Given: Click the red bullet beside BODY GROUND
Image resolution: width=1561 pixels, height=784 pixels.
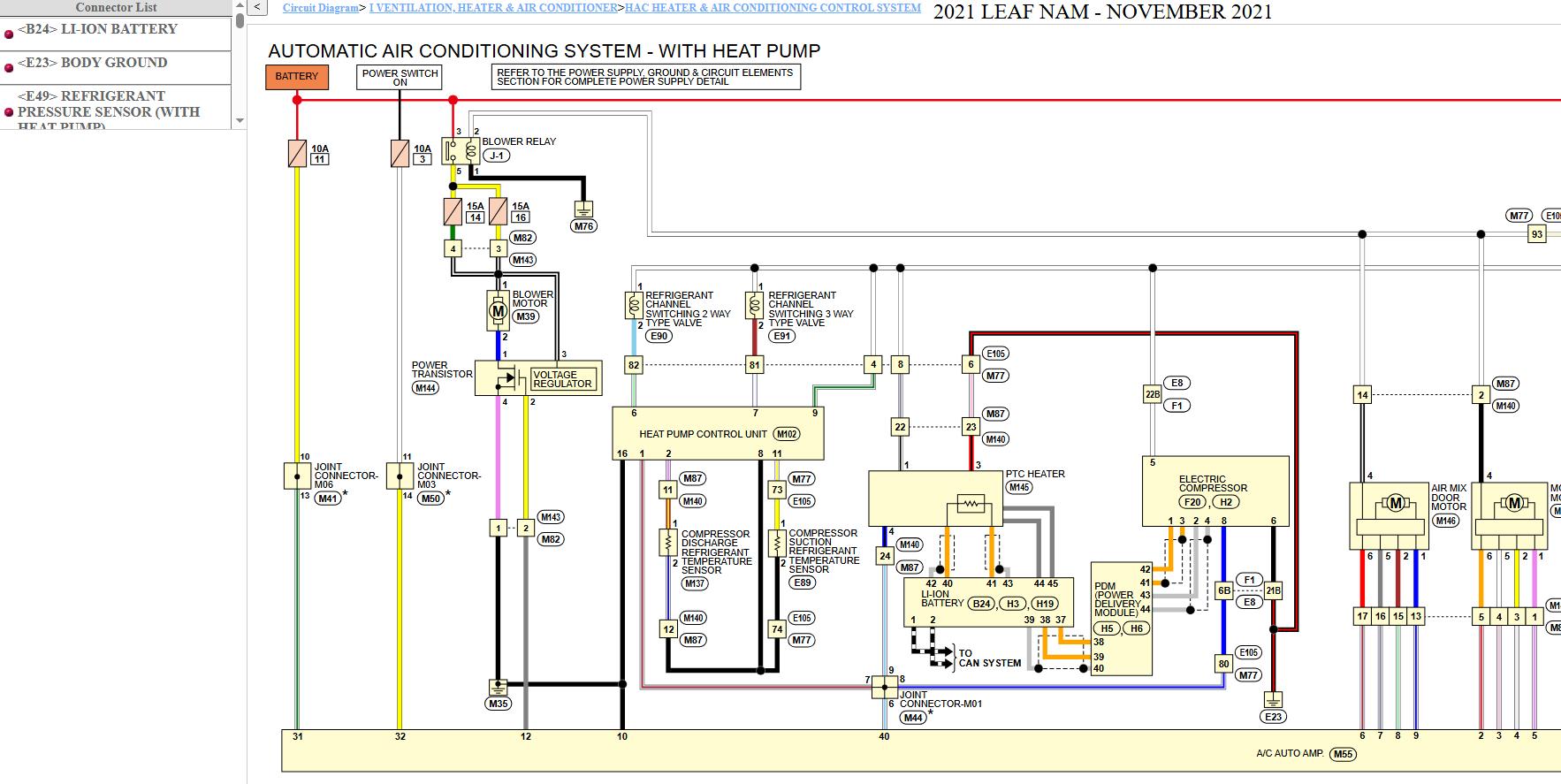Looking at the screenshot, I should click(9, 69).
